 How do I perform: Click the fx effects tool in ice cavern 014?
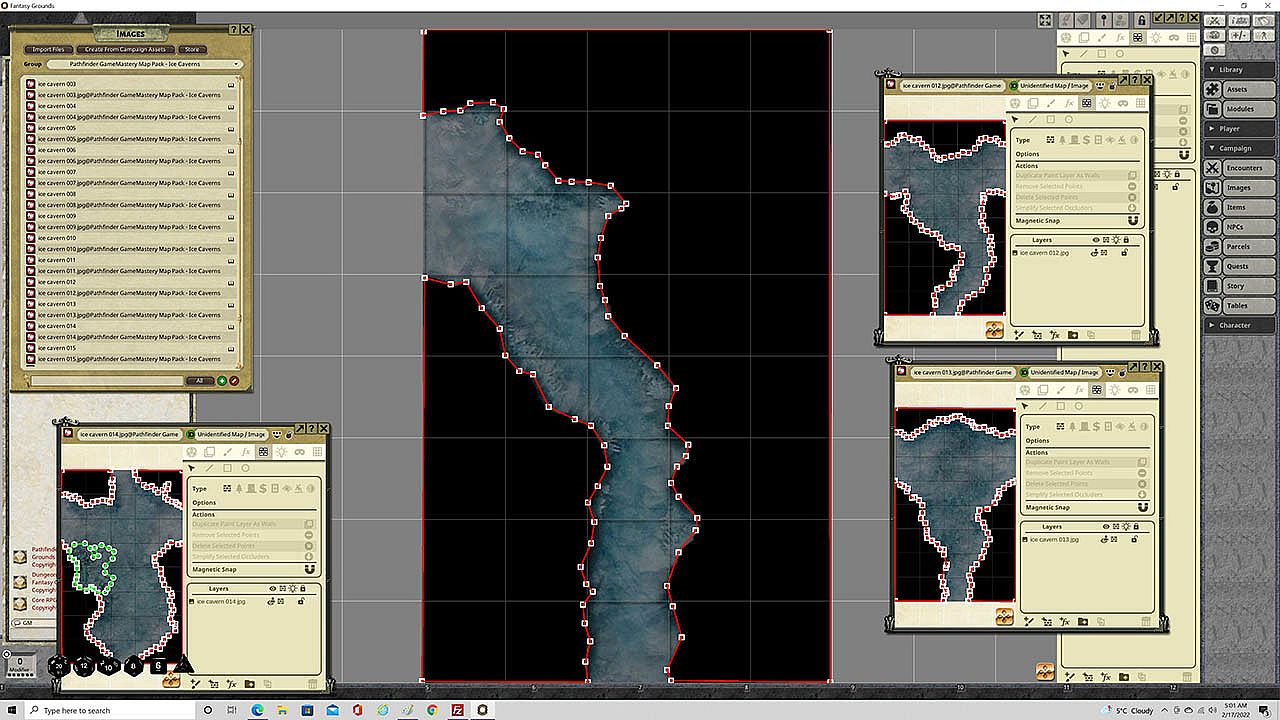pyautogui.click(x=245, y=452)
